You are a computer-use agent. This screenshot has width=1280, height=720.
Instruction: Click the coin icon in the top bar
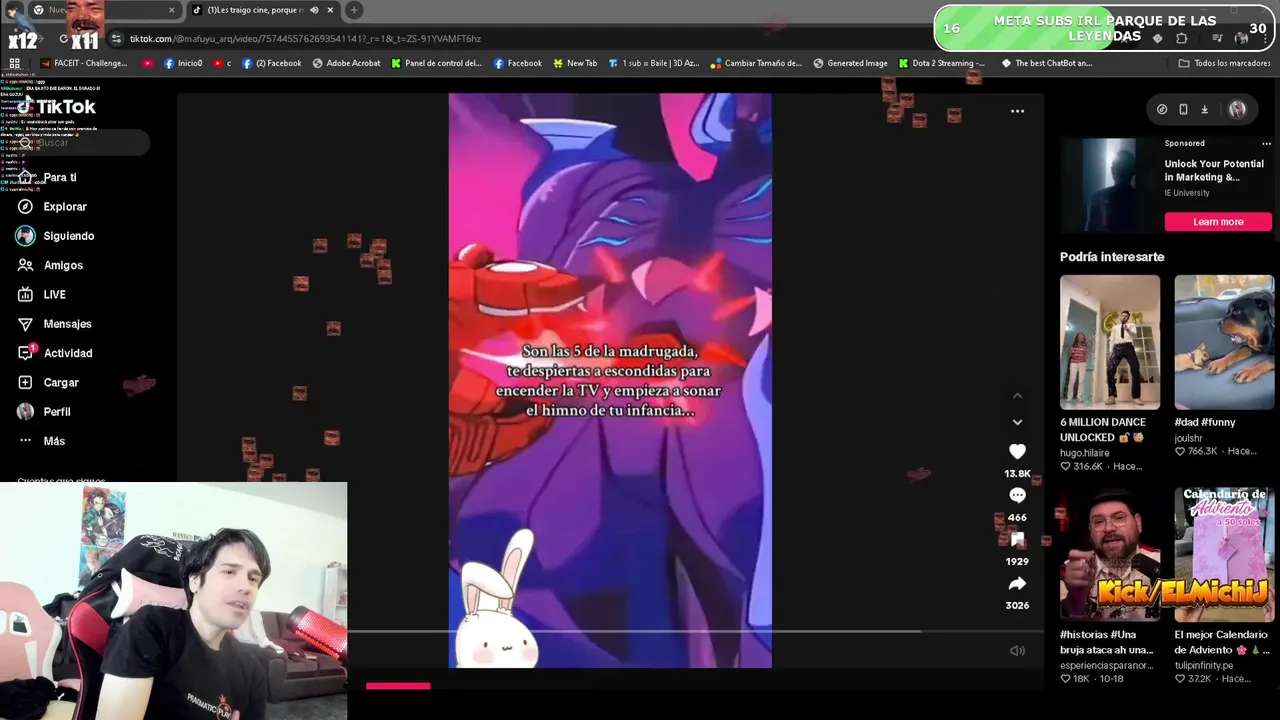(x=1162, y=109)
